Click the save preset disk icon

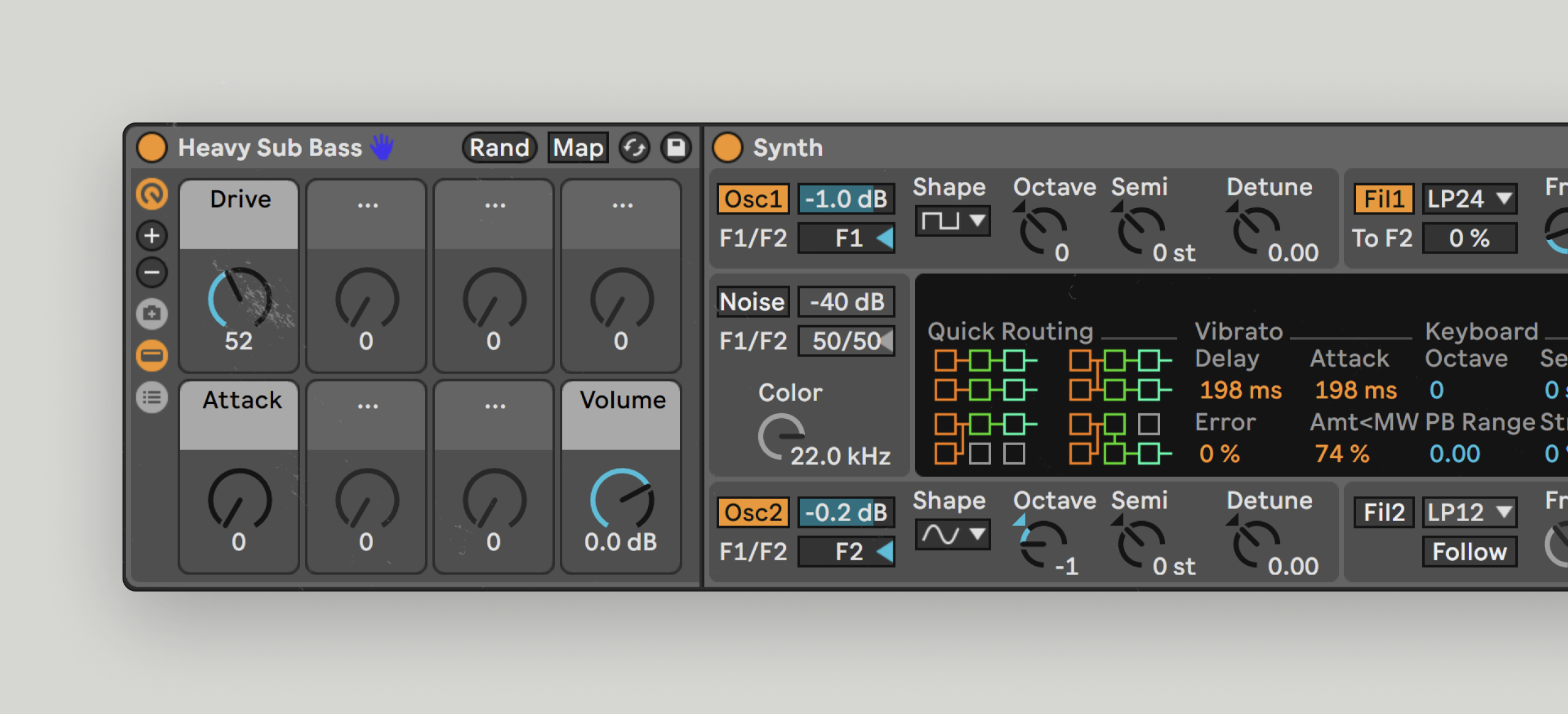click(676, 148)
